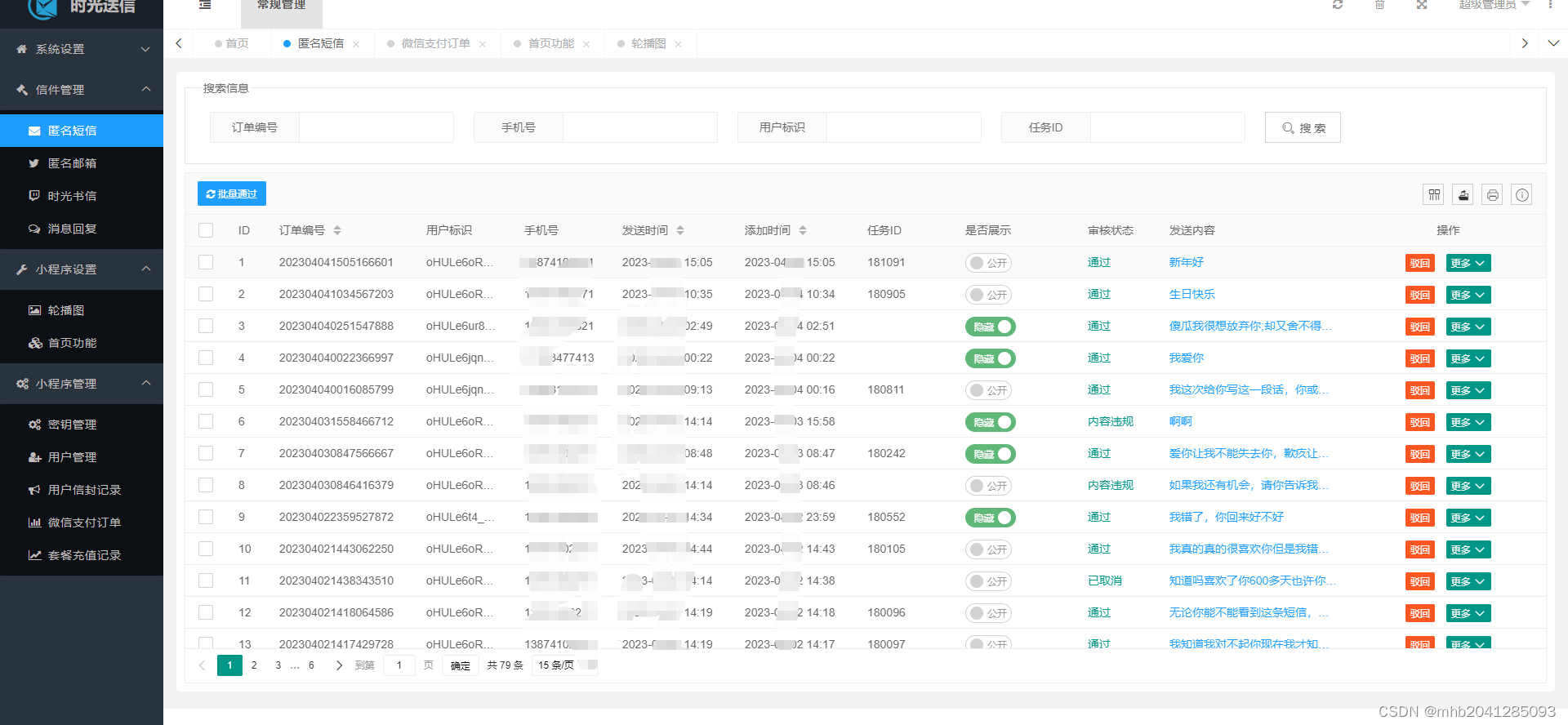Open the 更多 dropdown for row 8
1568x725 pixels.
tap(1468, 486)
